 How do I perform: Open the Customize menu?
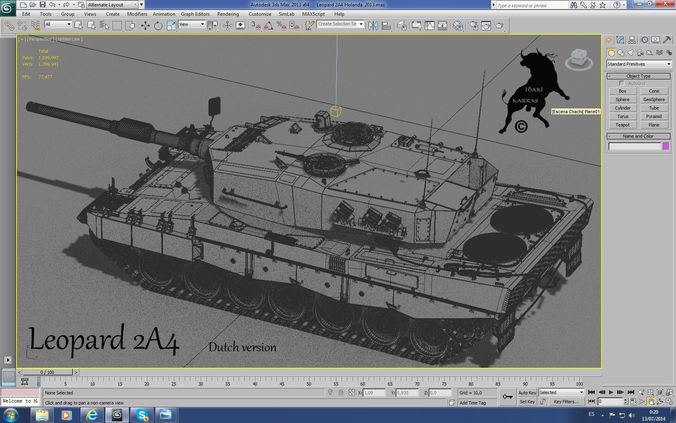tap(260, 14)
